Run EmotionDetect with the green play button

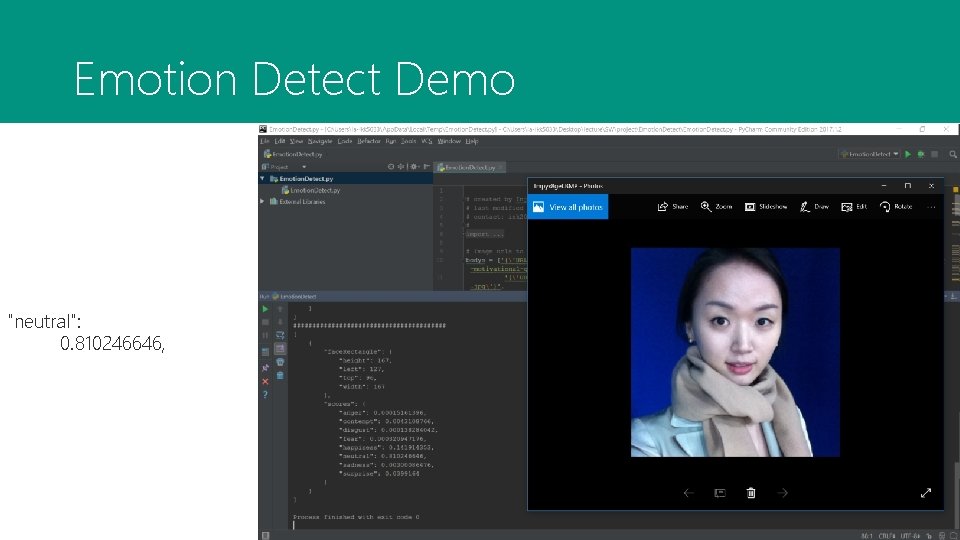(908, 154)
